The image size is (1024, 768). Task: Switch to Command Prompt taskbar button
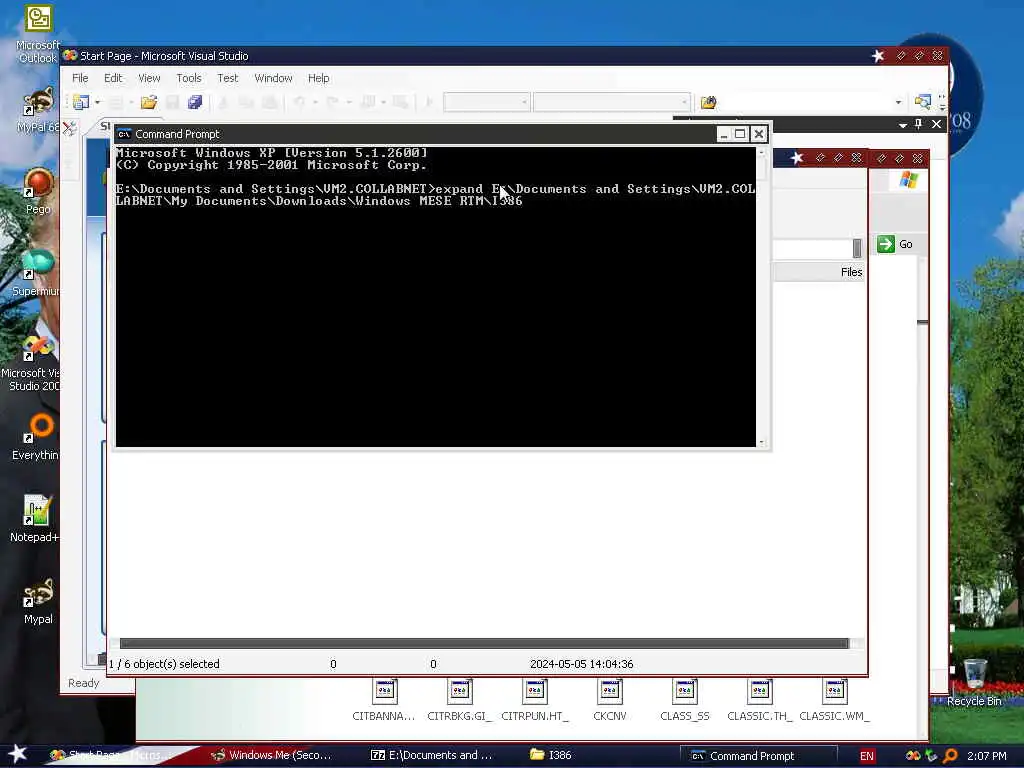758,756
